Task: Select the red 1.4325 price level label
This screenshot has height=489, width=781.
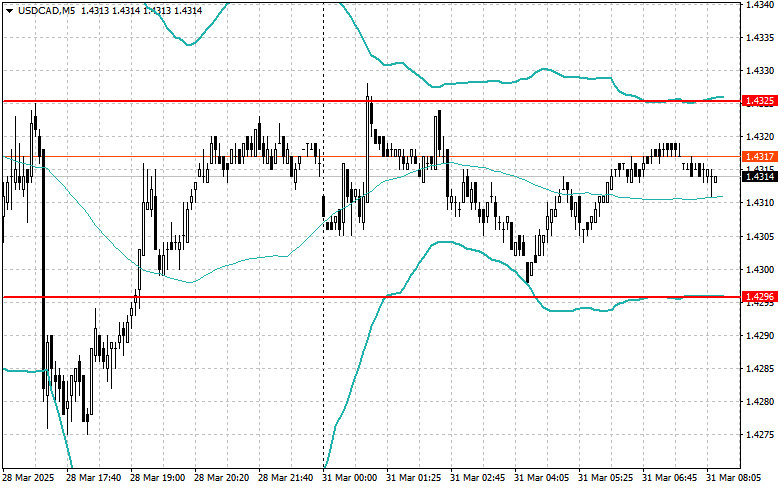Action: coord(759,101)
